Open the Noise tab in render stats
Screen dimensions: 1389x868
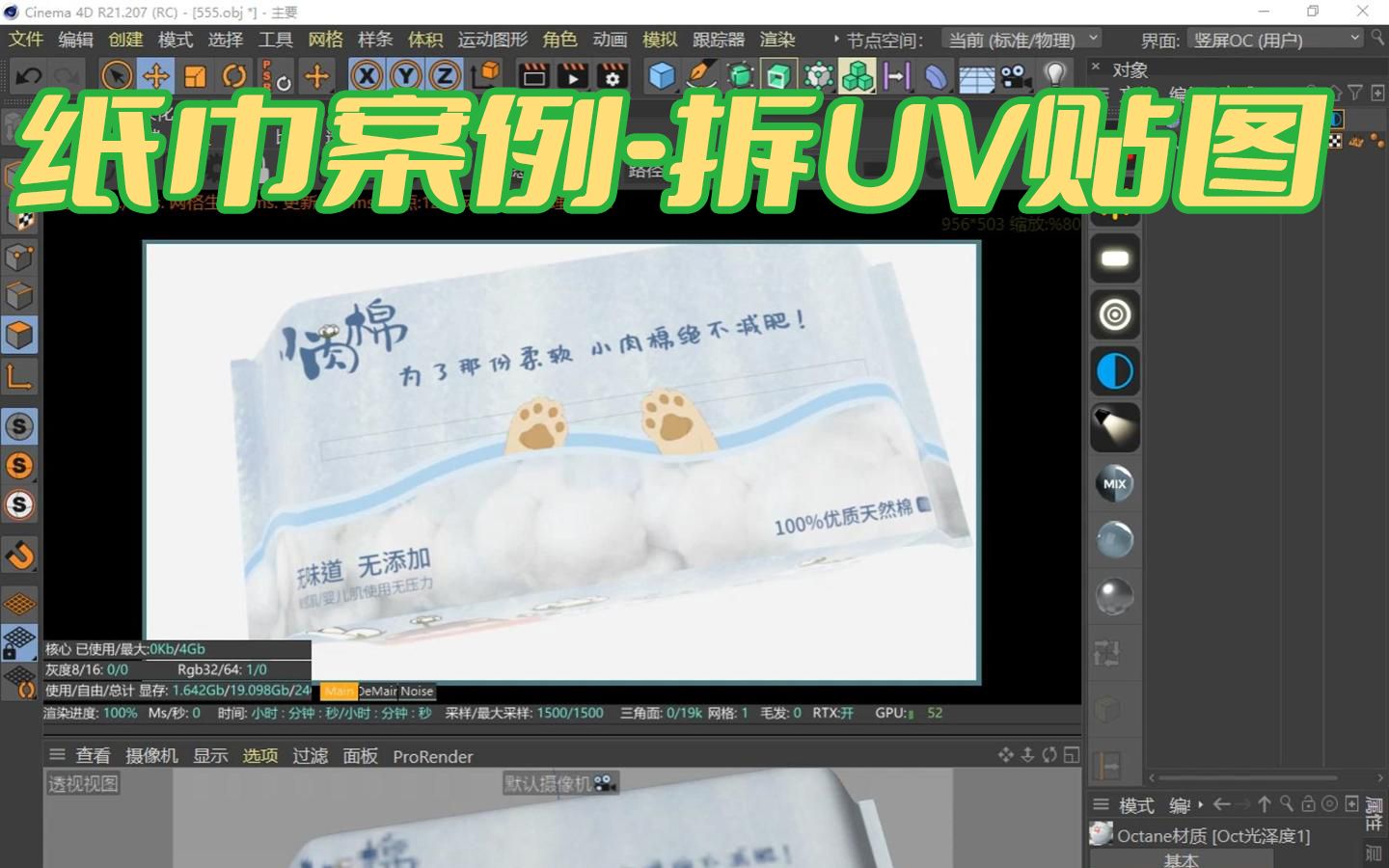415,691
